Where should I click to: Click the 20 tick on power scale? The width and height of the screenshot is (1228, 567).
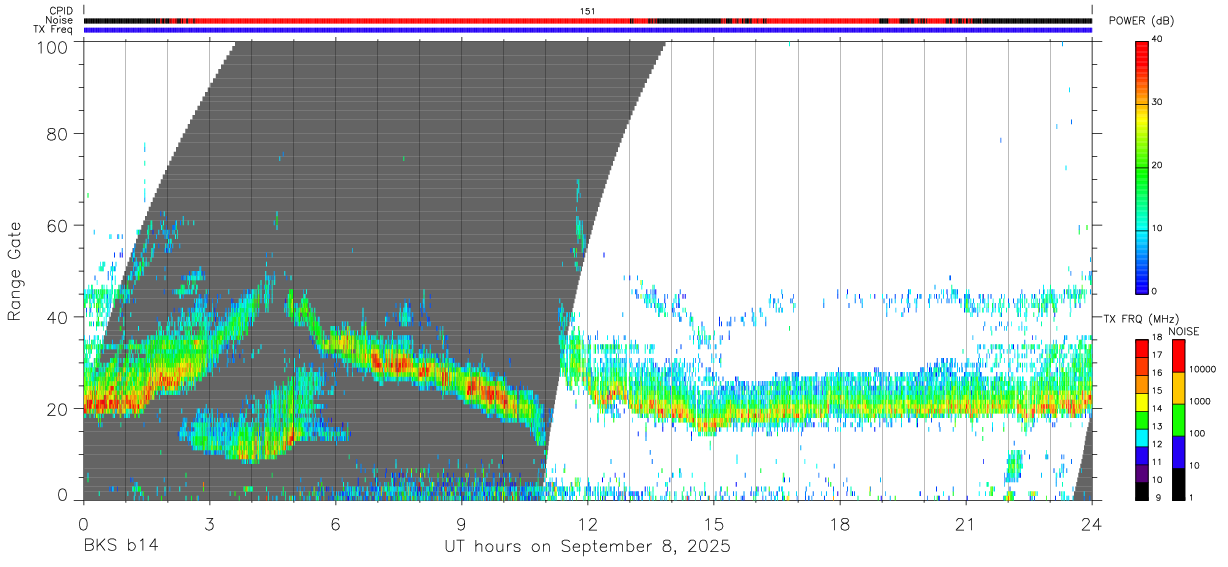coord(1158,165)
